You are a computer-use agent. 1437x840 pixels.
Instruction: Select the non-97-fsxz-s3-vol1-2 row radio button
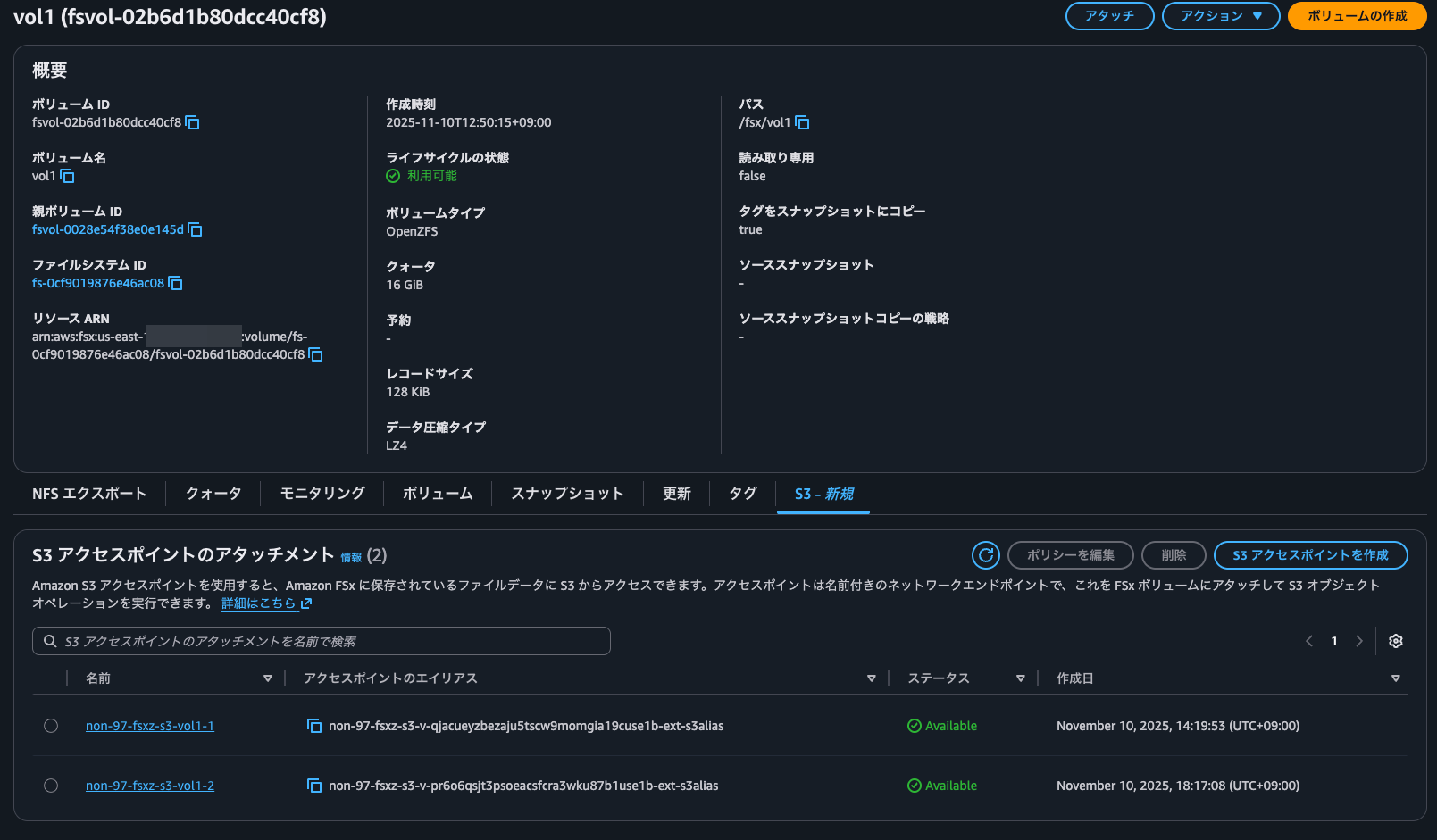[51, 786]
